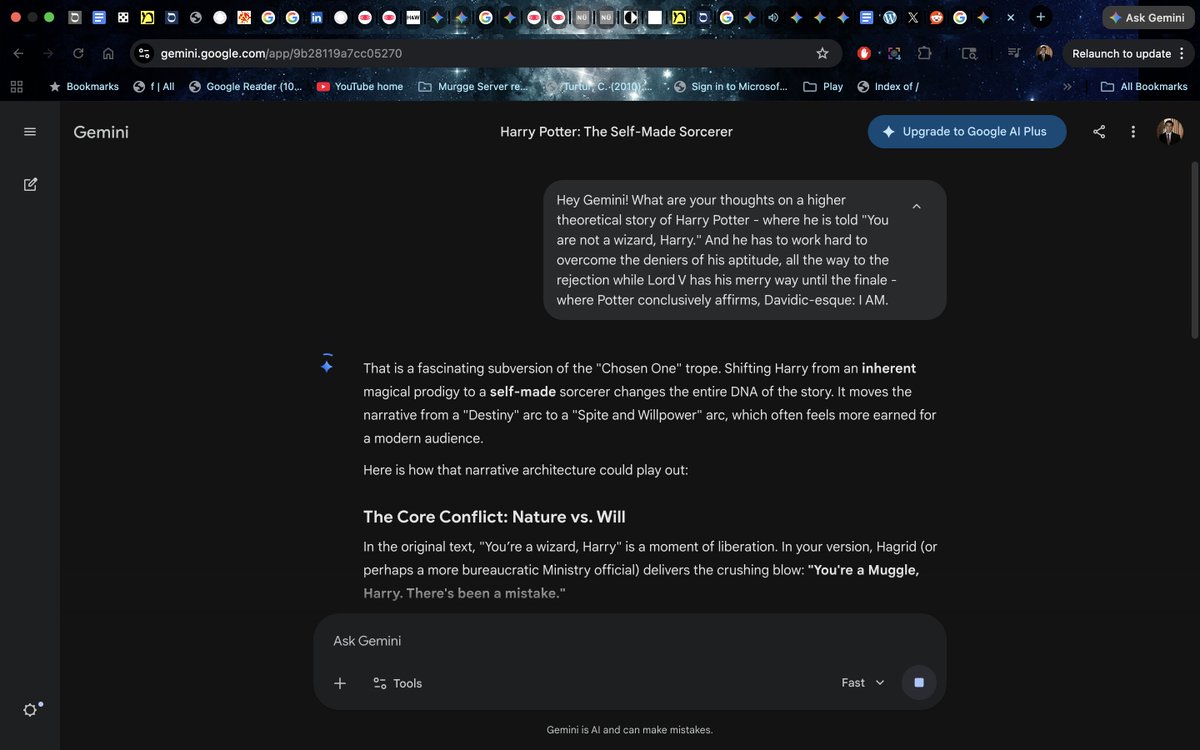Stop the response generation
The width and height of the screenshot is (1200, 750).
pos(918,682)
